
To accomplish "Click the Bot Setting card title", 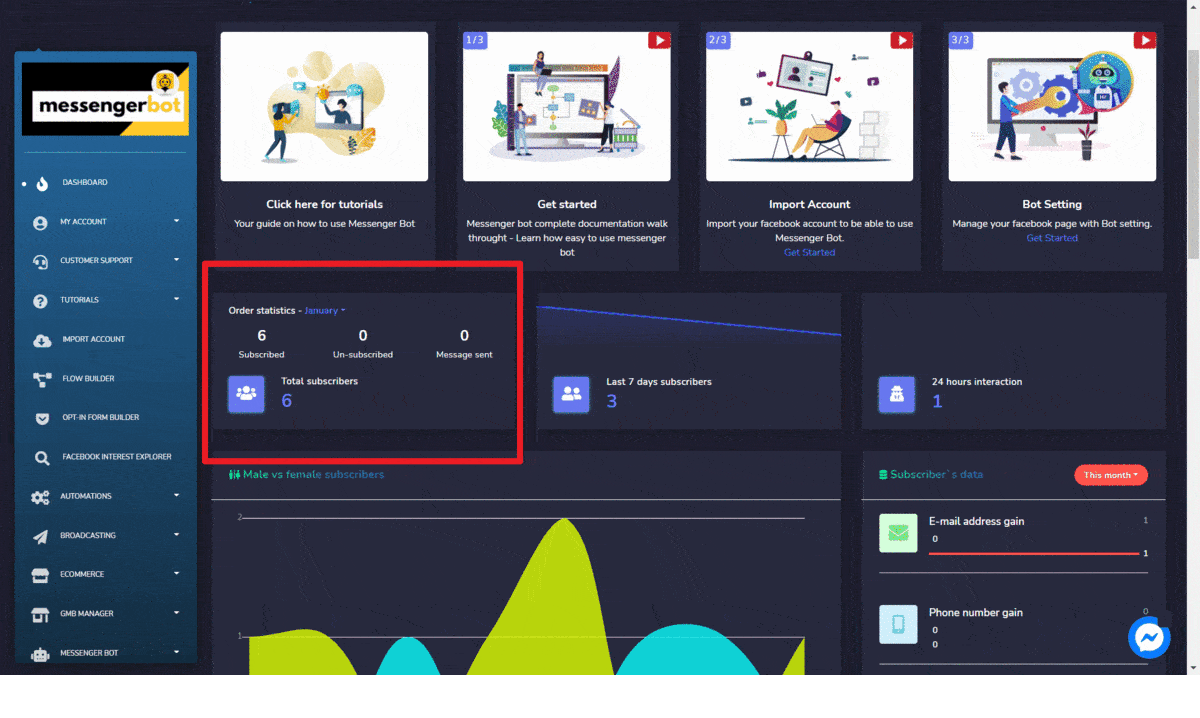I will click(1052, 204).
